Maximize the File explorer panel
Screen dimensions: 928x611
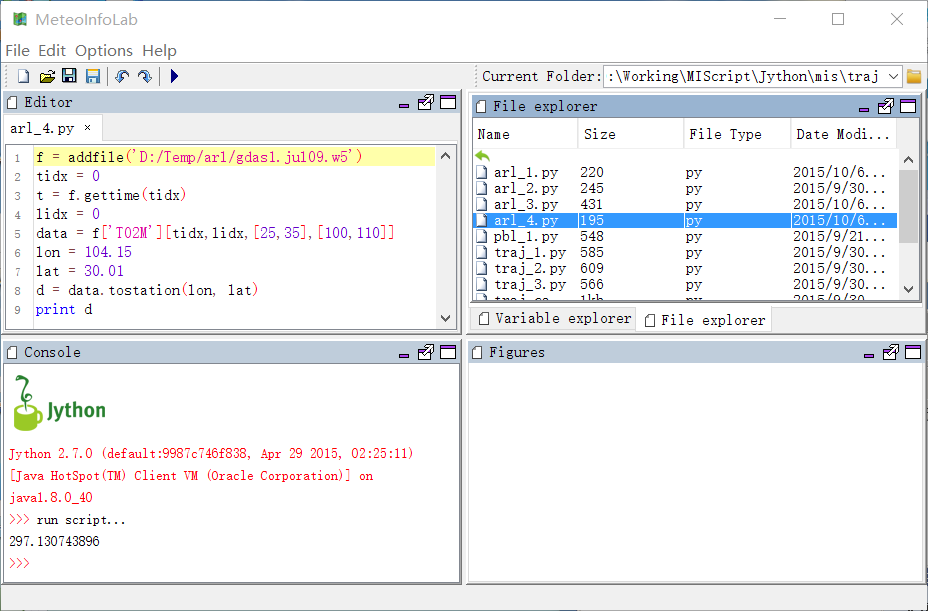[x=908, y=107]
